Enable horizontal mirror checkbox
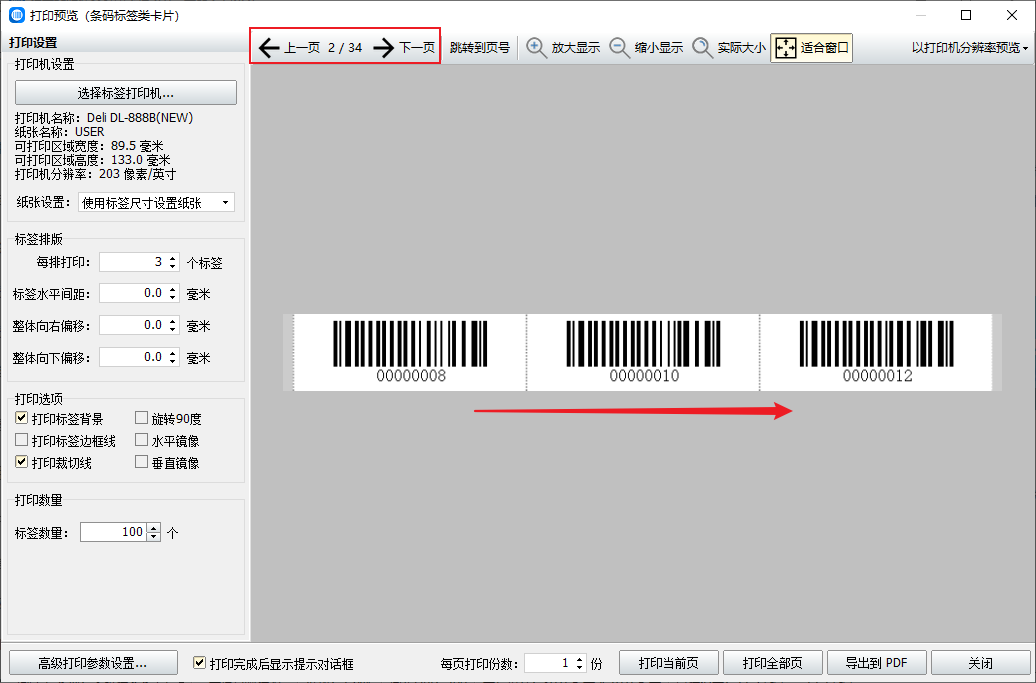The height and width of the screenshot is (683, 1036). [141, 440]
